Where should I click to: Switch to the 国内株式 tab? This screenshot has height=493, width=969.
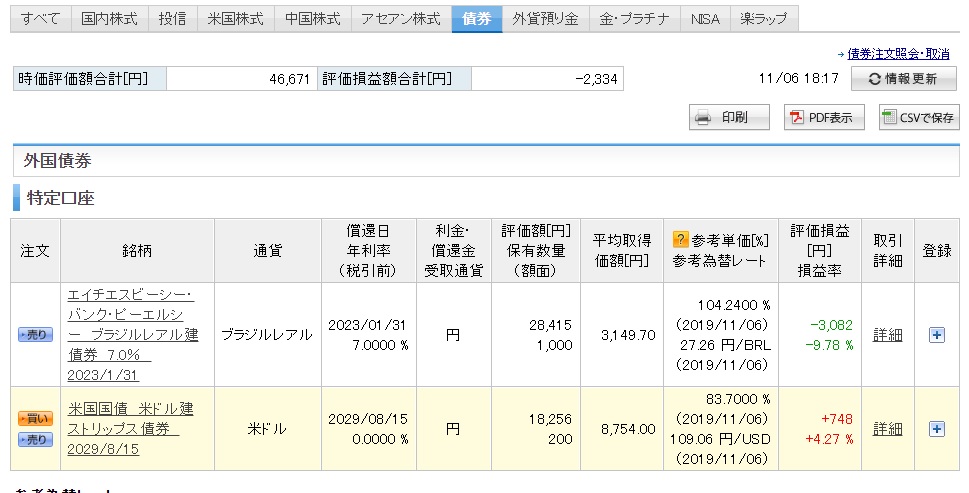tap(109, 19)
